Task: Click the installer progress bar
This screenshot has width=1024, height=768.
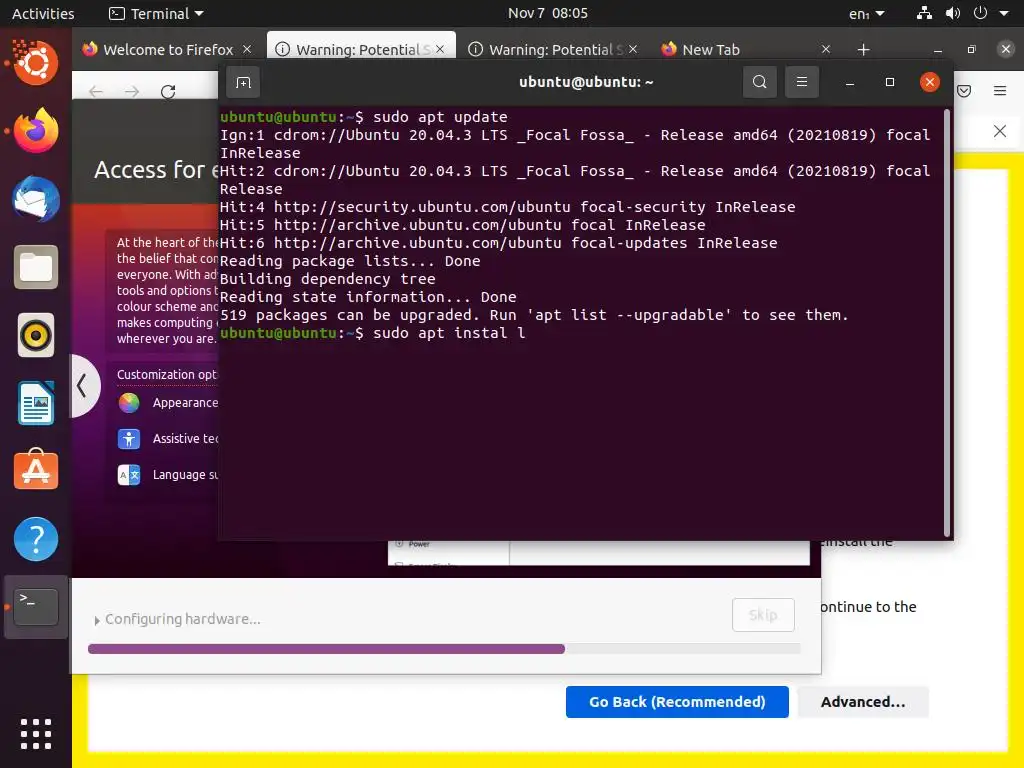Action: pos(444,649)
